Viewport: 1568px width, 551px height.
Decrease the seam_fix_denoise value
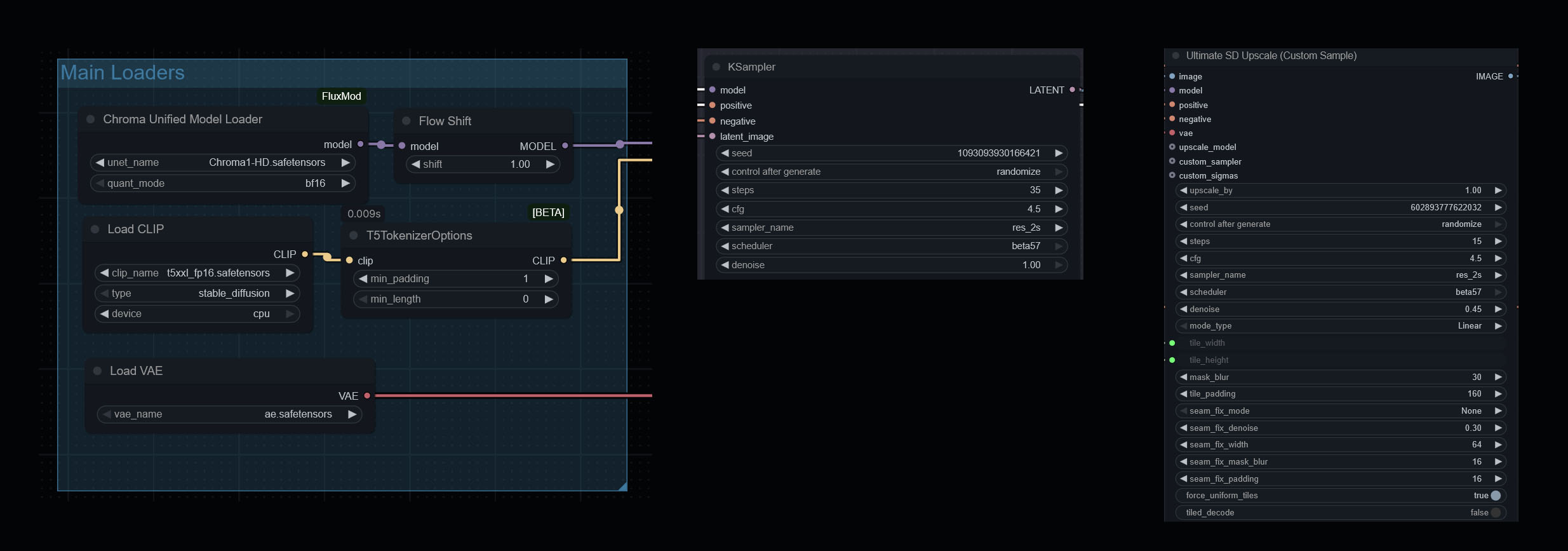coord(1183,428)
